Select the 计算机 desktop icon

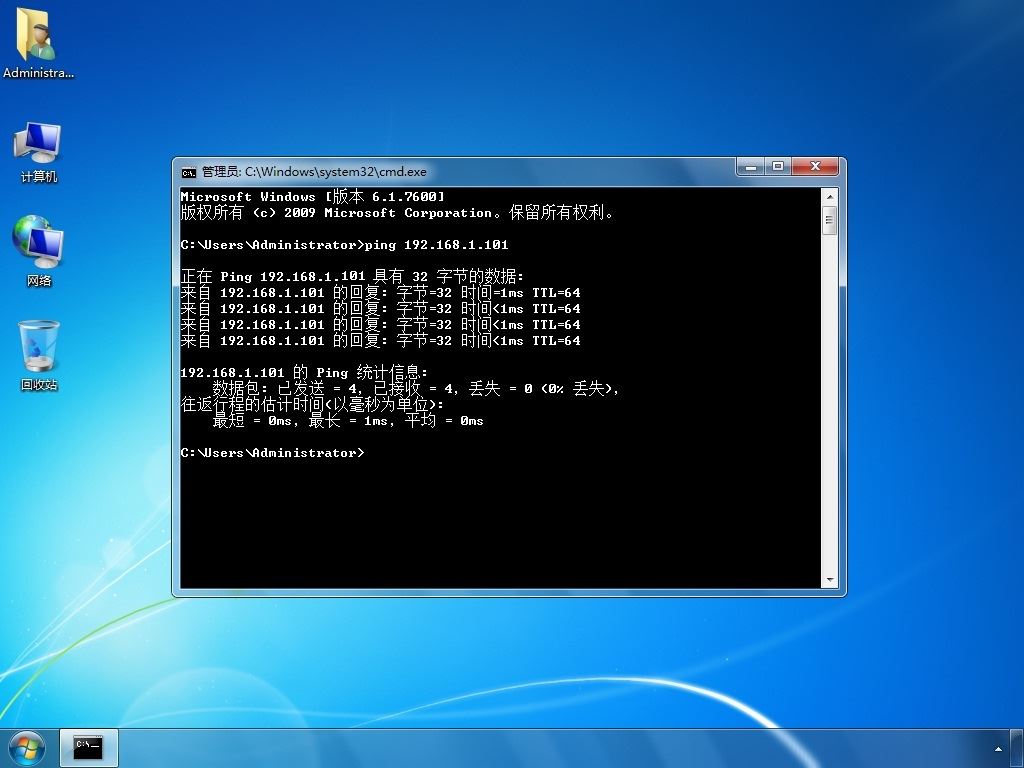(39, 152)
